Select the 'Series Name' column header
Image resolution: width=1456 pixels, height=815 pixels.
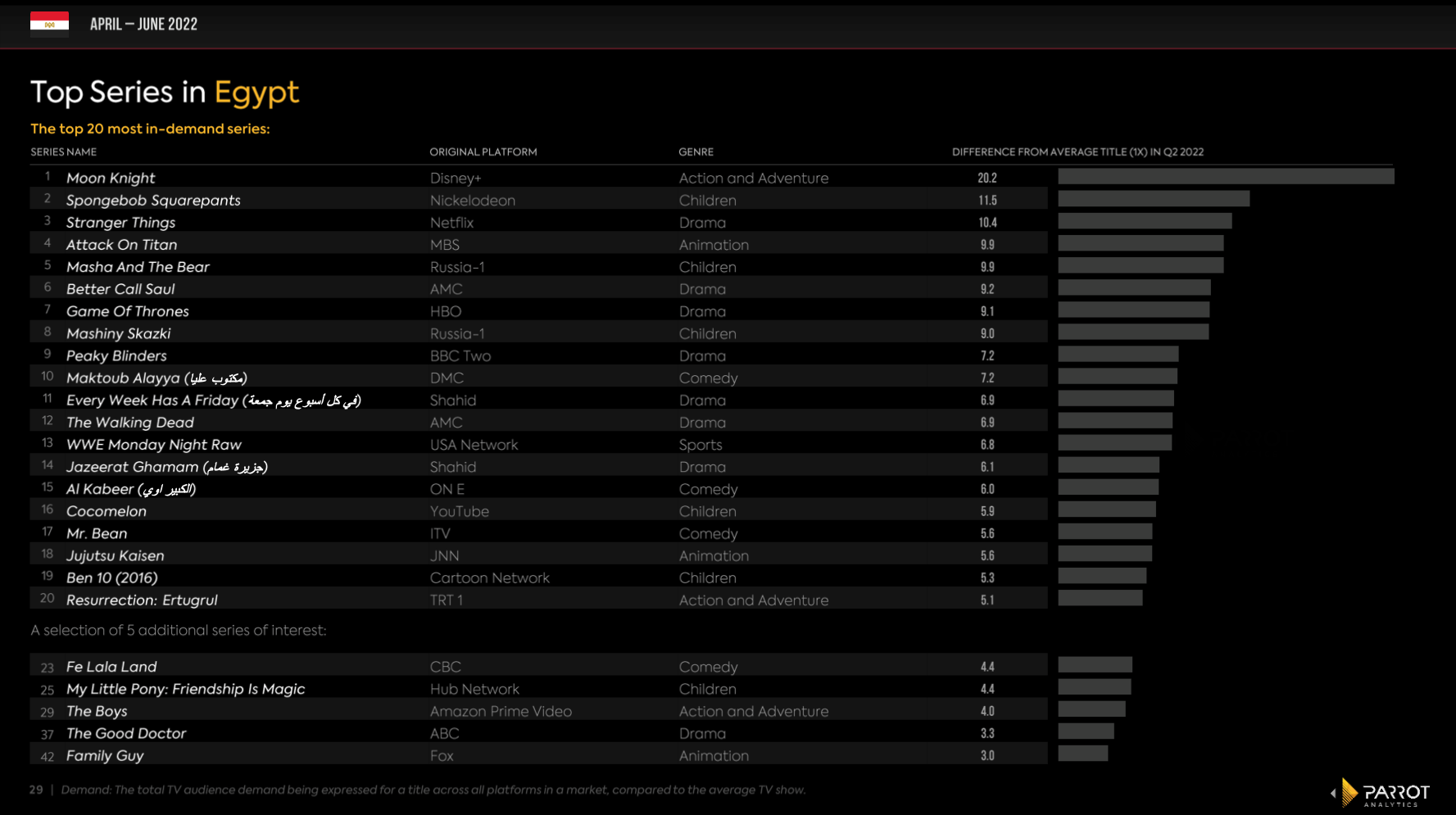[64, 152]
